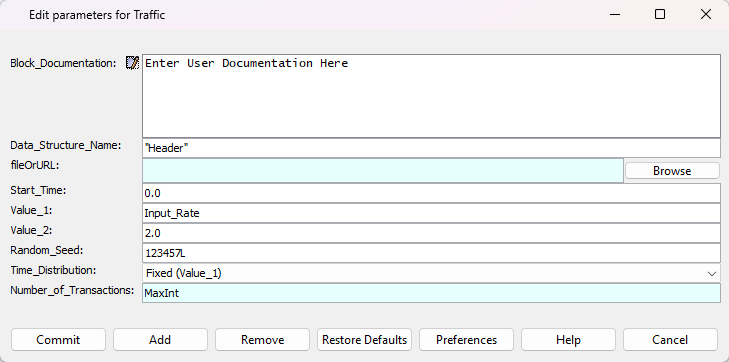Click the Block_Documentation label
This screenshot has width=729, height=362.
[x=63, y=63]
